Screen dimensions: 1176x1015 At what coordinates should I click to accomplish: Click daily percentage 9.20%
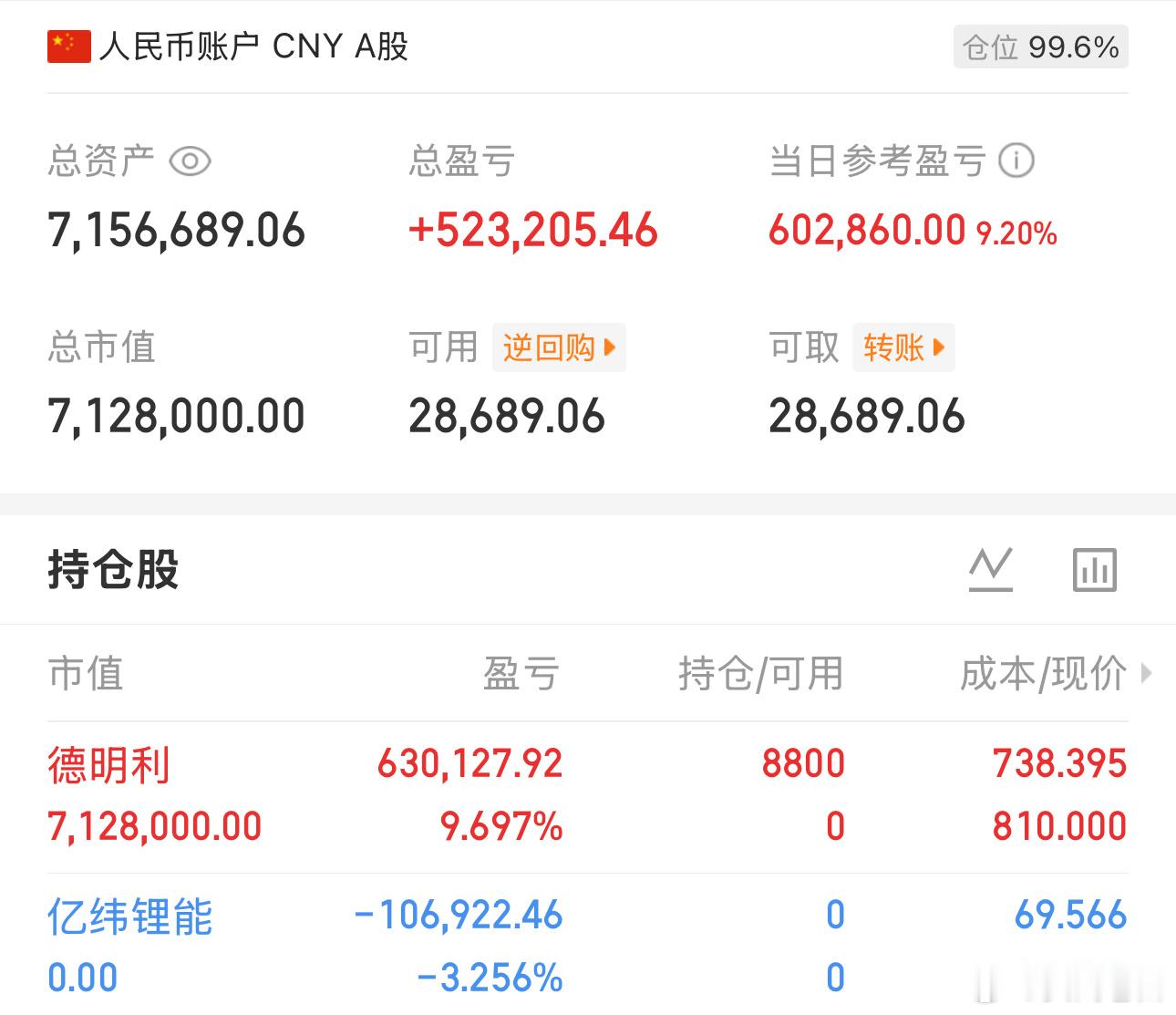[1016, 233]
